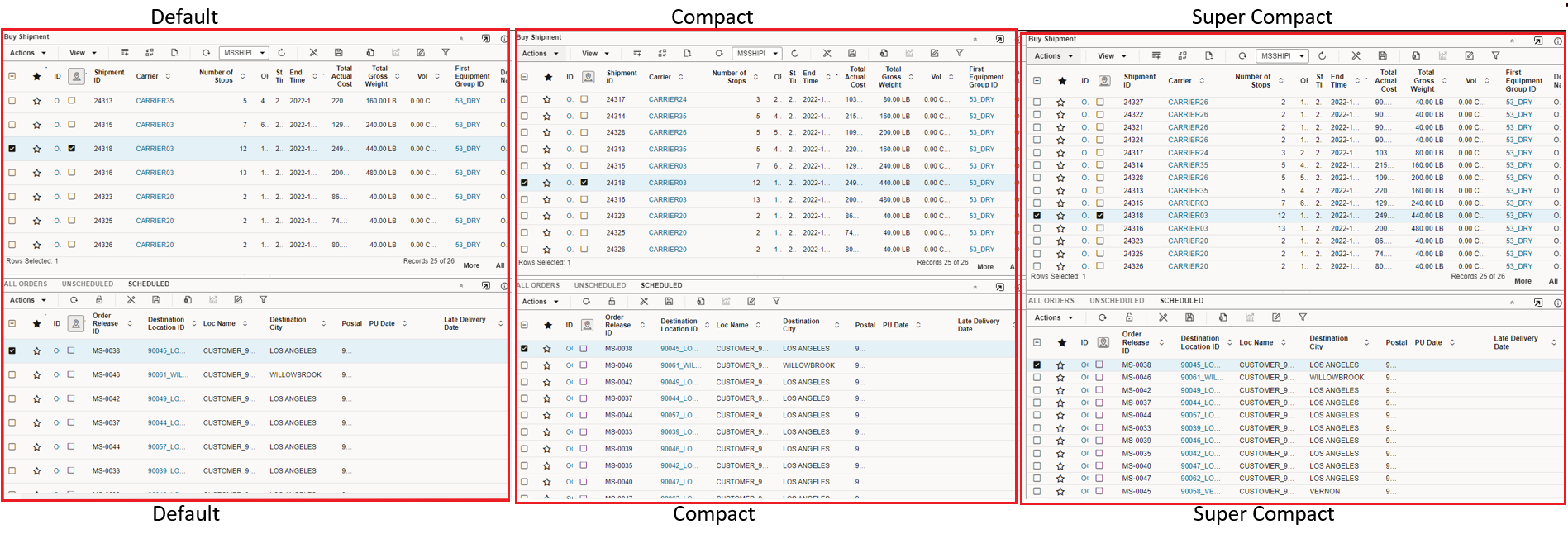
Task: Click All button in Super Compact Buy Shipment footer
Action: [x=1553, y=281]
